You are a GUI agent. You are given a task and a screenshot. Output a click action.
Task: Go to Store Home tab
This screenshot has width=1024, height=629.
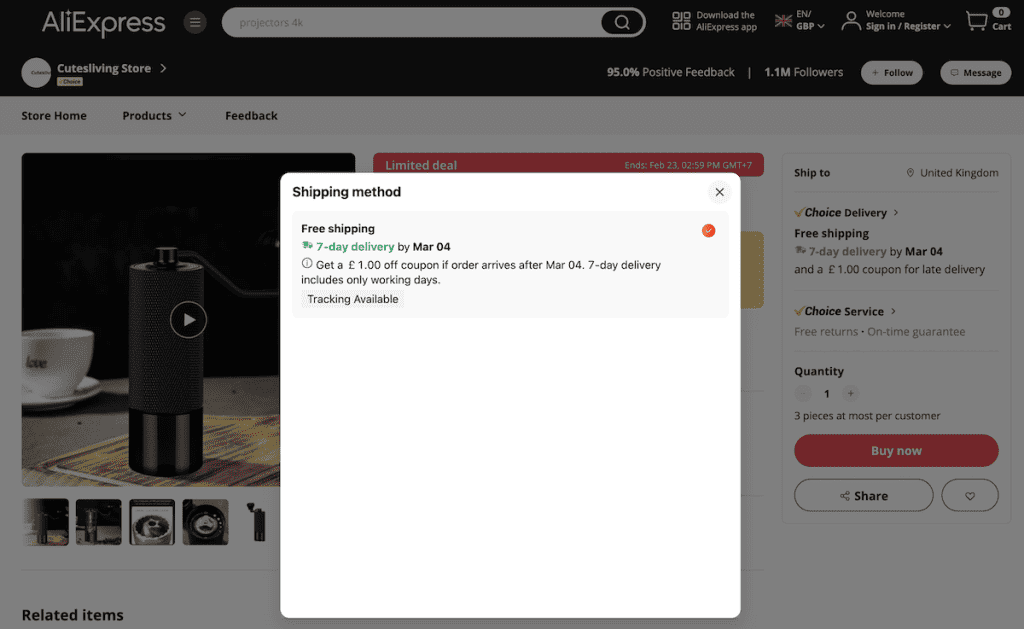coord(54,115)
